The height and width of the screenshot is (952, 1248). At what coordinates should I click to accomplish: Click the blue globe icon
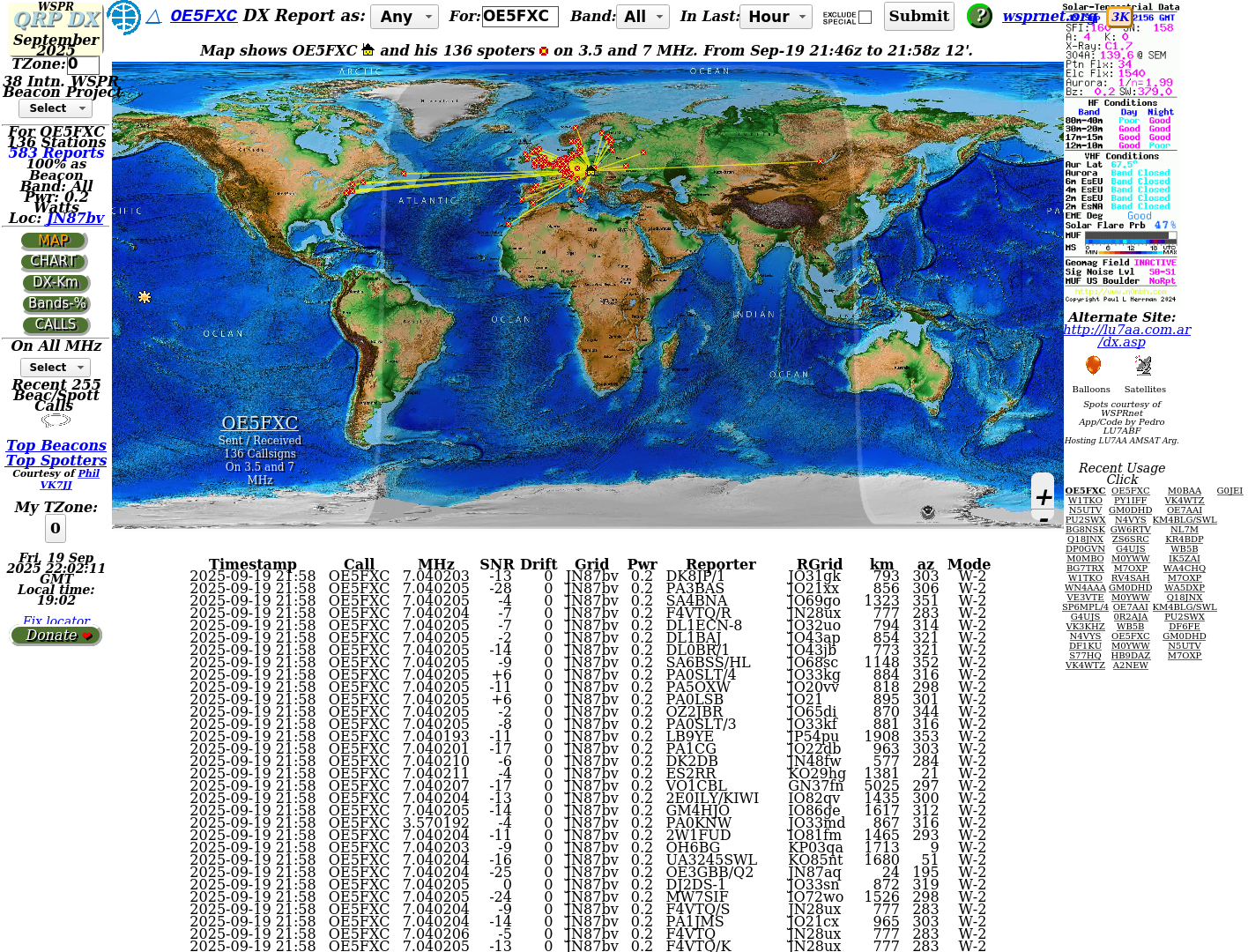pos(123,17)
